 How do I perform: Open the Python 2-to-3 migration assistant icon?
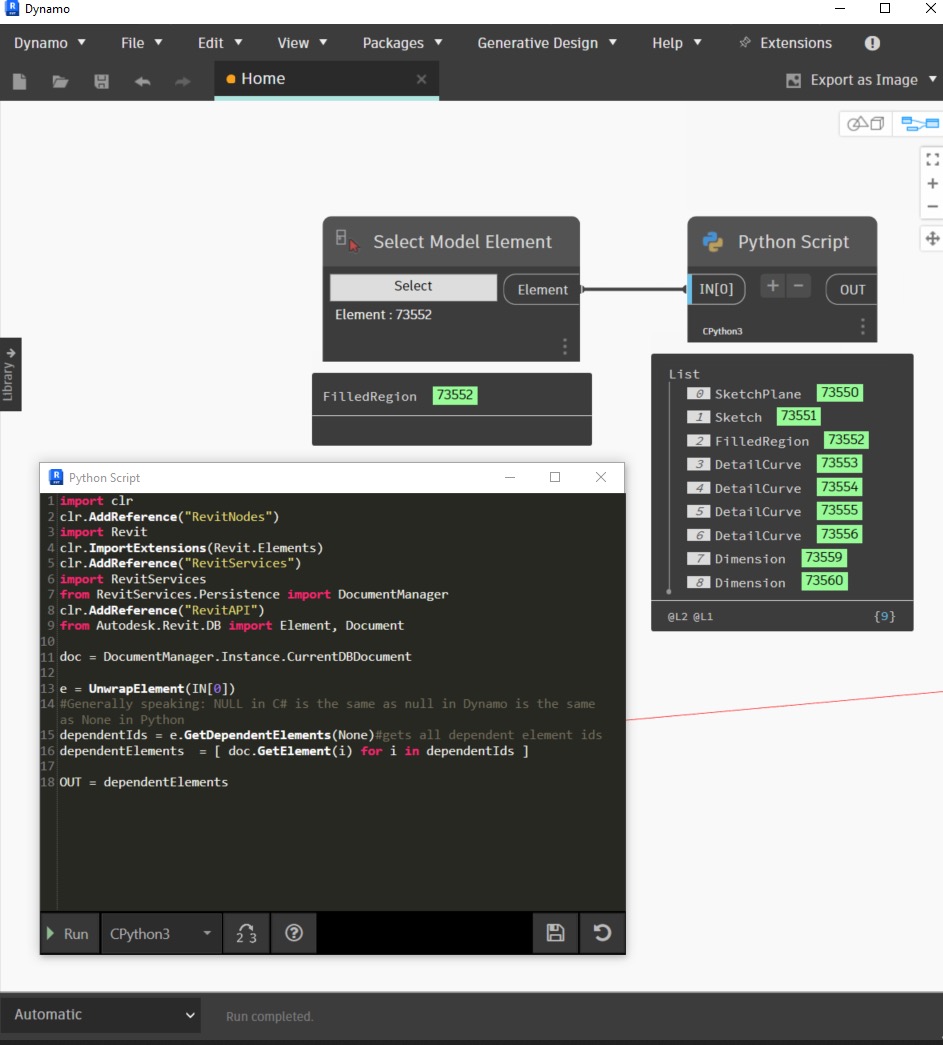tap(246, 932)
